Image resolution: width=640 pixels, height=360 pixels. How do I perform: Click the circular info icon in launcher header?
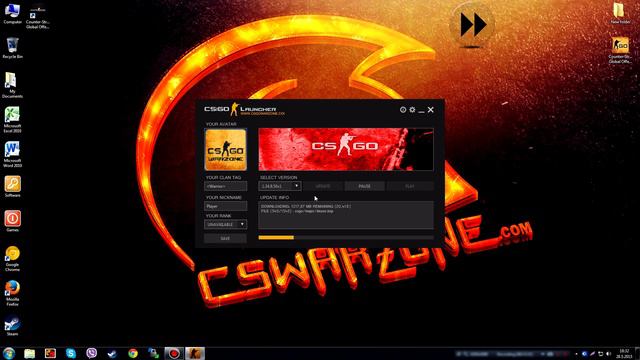click(403, 110)
